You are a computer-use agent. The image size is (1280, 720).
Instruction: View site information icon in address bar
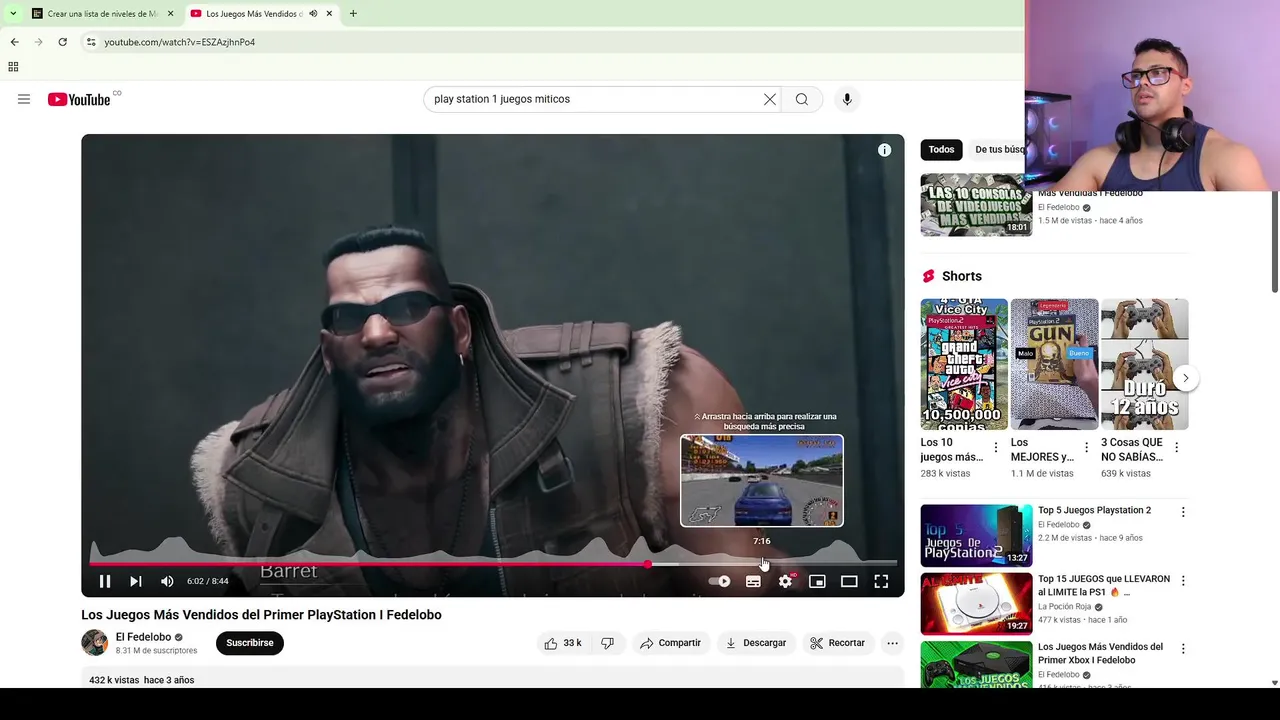[91, 42]
